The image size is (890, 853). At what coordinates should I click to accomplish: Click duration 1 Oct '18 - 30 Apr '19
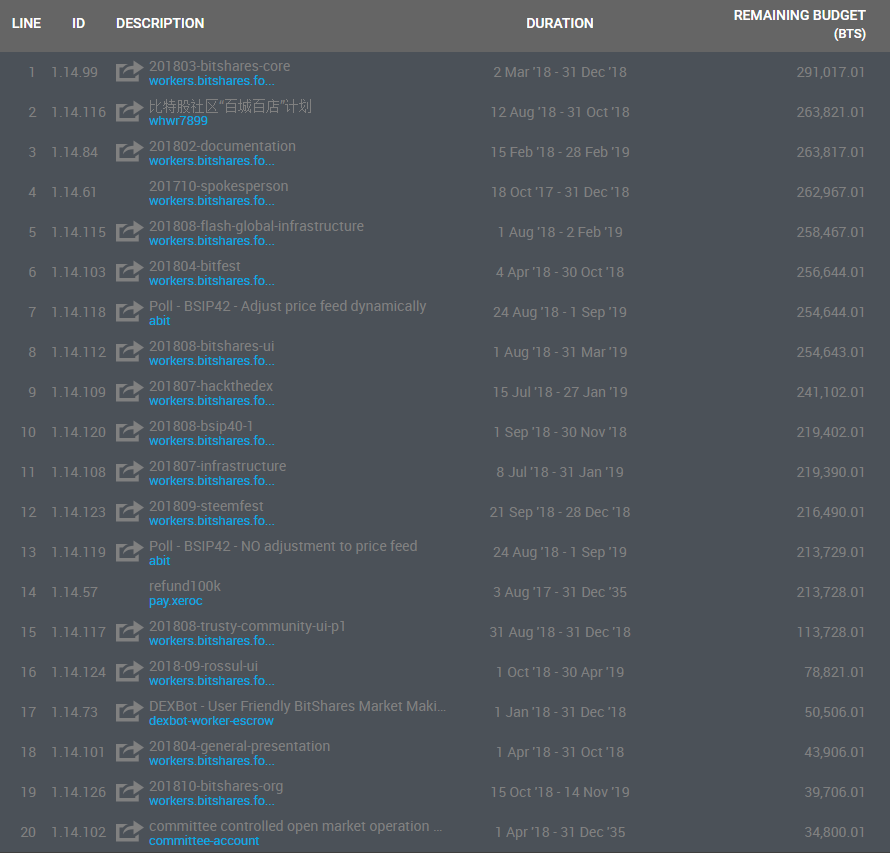pyautogui.click(x=560, y=672)
